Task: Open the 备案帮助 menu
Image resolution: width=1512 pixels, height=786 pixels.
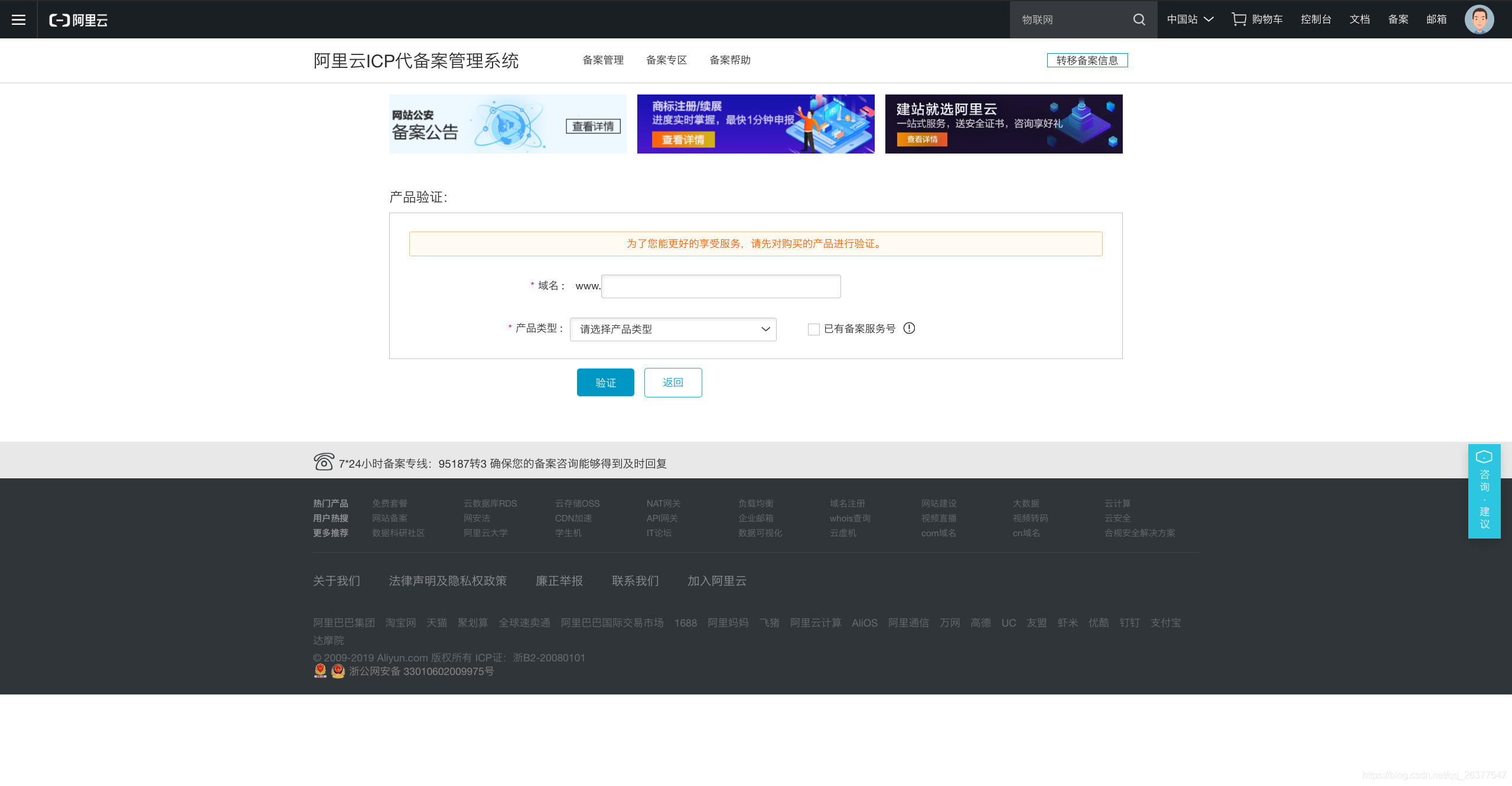Action: 730,60
